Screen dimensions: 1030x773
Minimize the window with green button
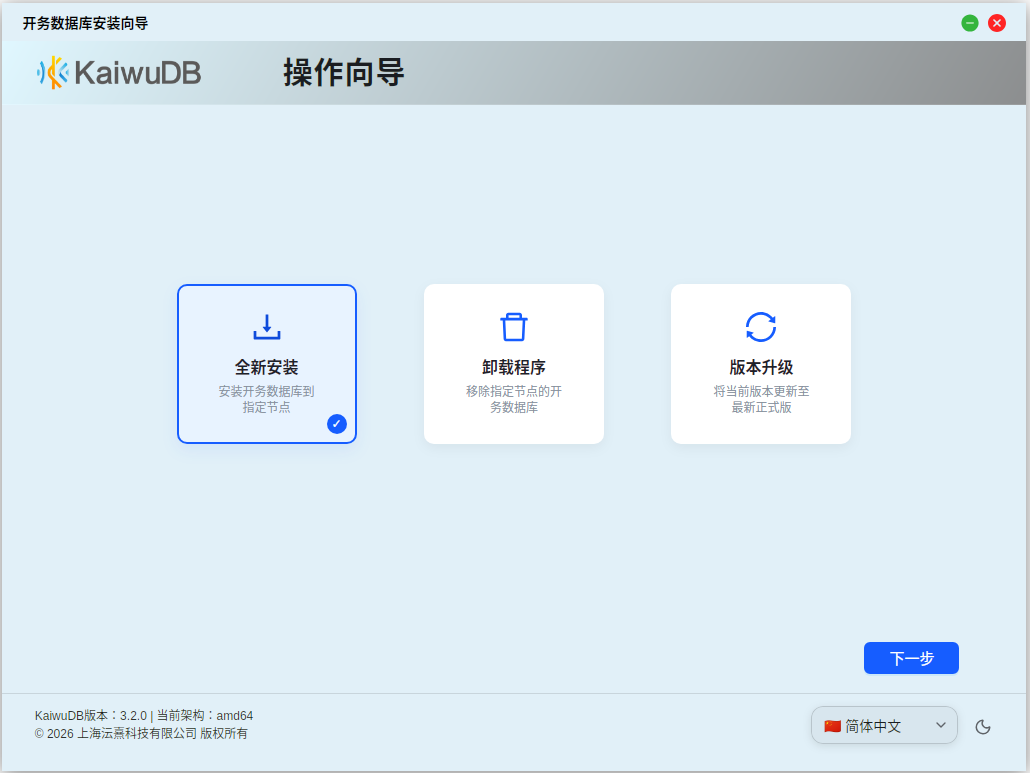(970, 23)
